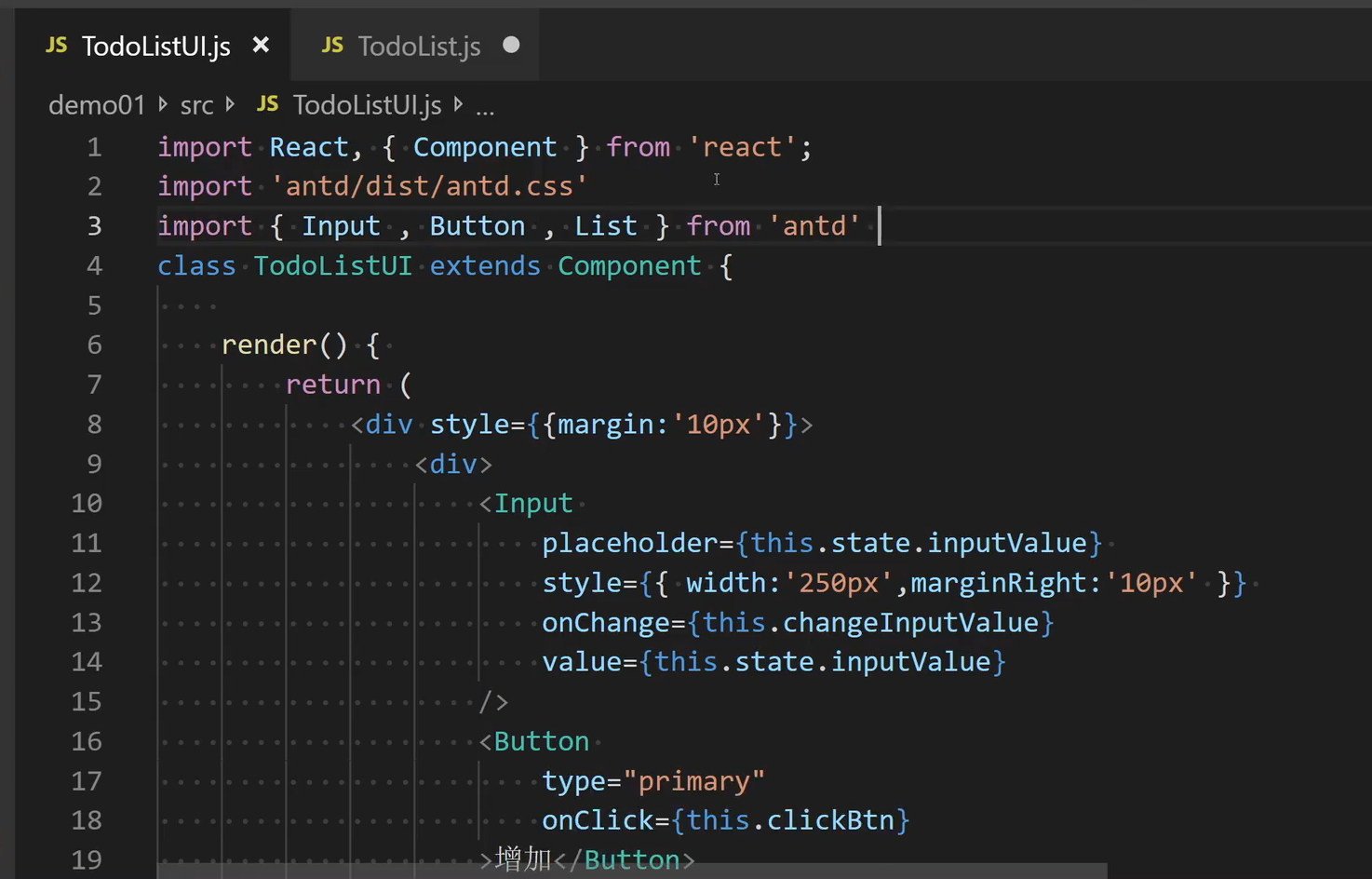Click the return keyword on line 7
1372x879 pixels.
[x=333, y=385]
